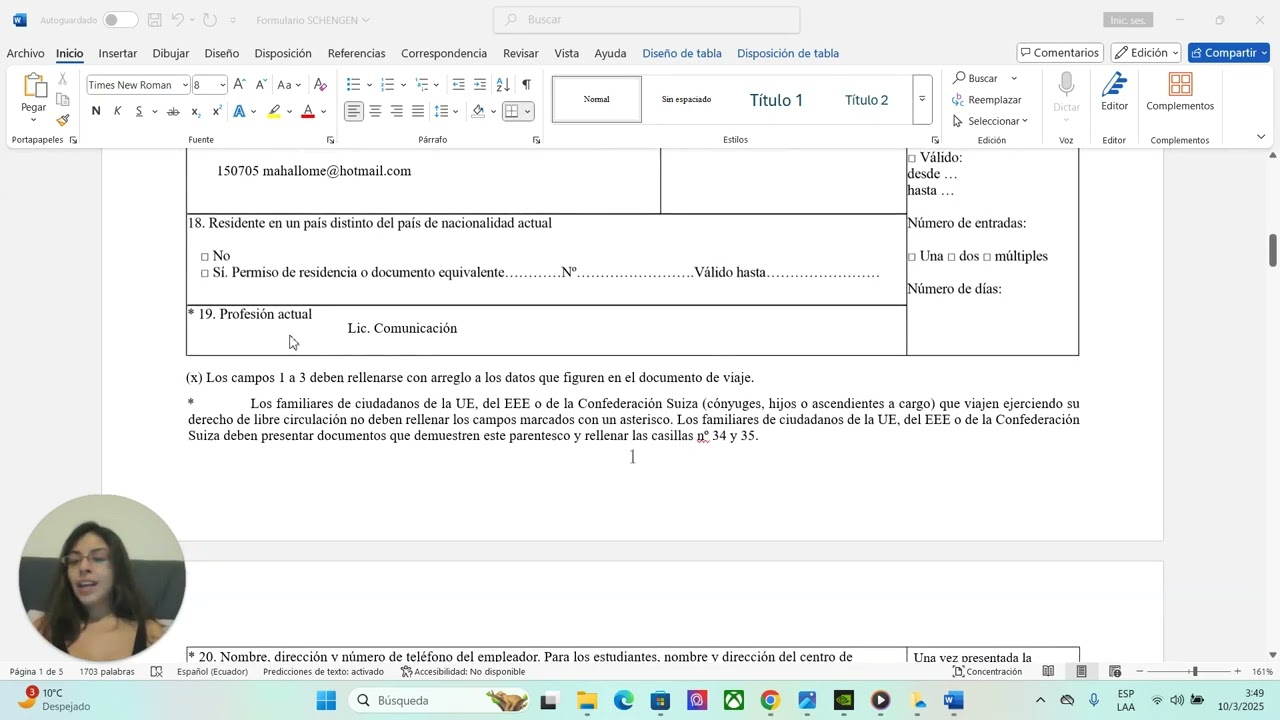Toggle bold with the N button
The image size is (1280, 720).
pos(96,111)
